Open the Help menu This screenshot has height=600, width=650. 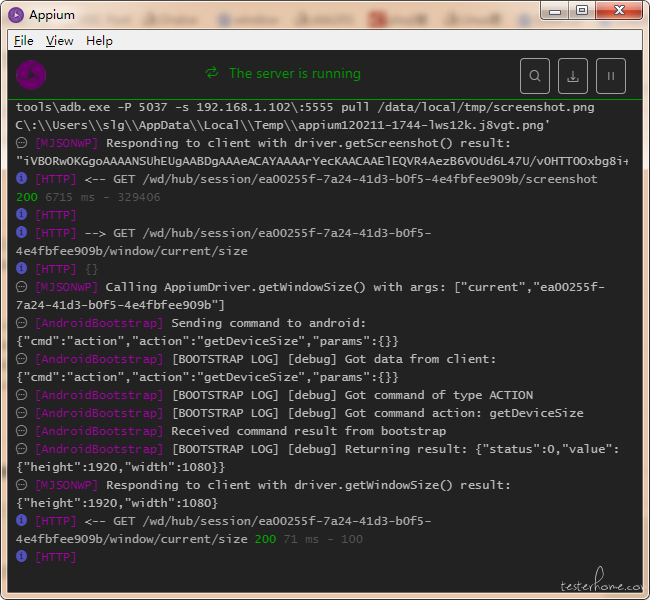(99, 41)
